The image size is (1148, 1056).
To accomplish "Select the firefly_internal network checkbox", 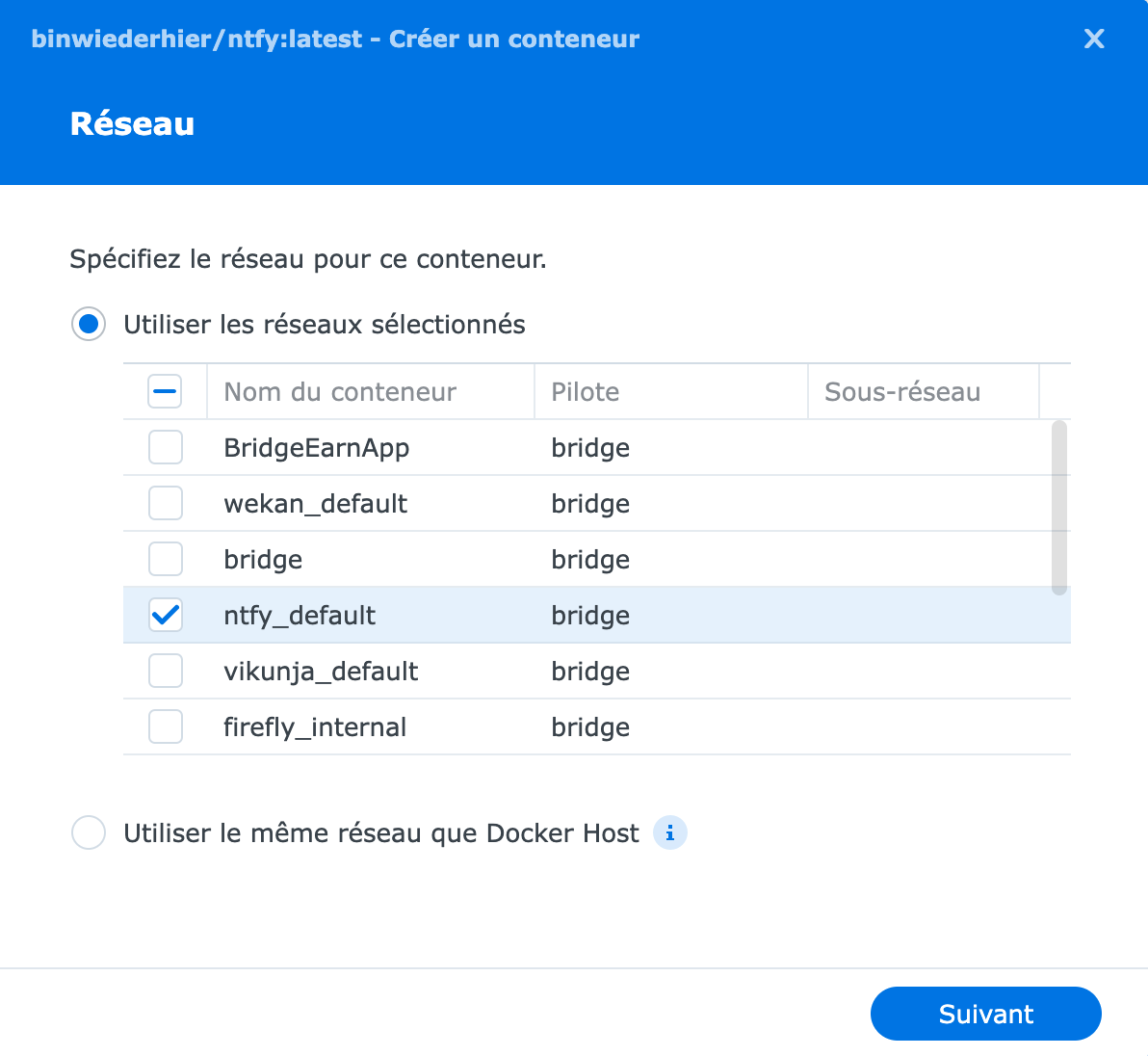I will tap(166, 726).
